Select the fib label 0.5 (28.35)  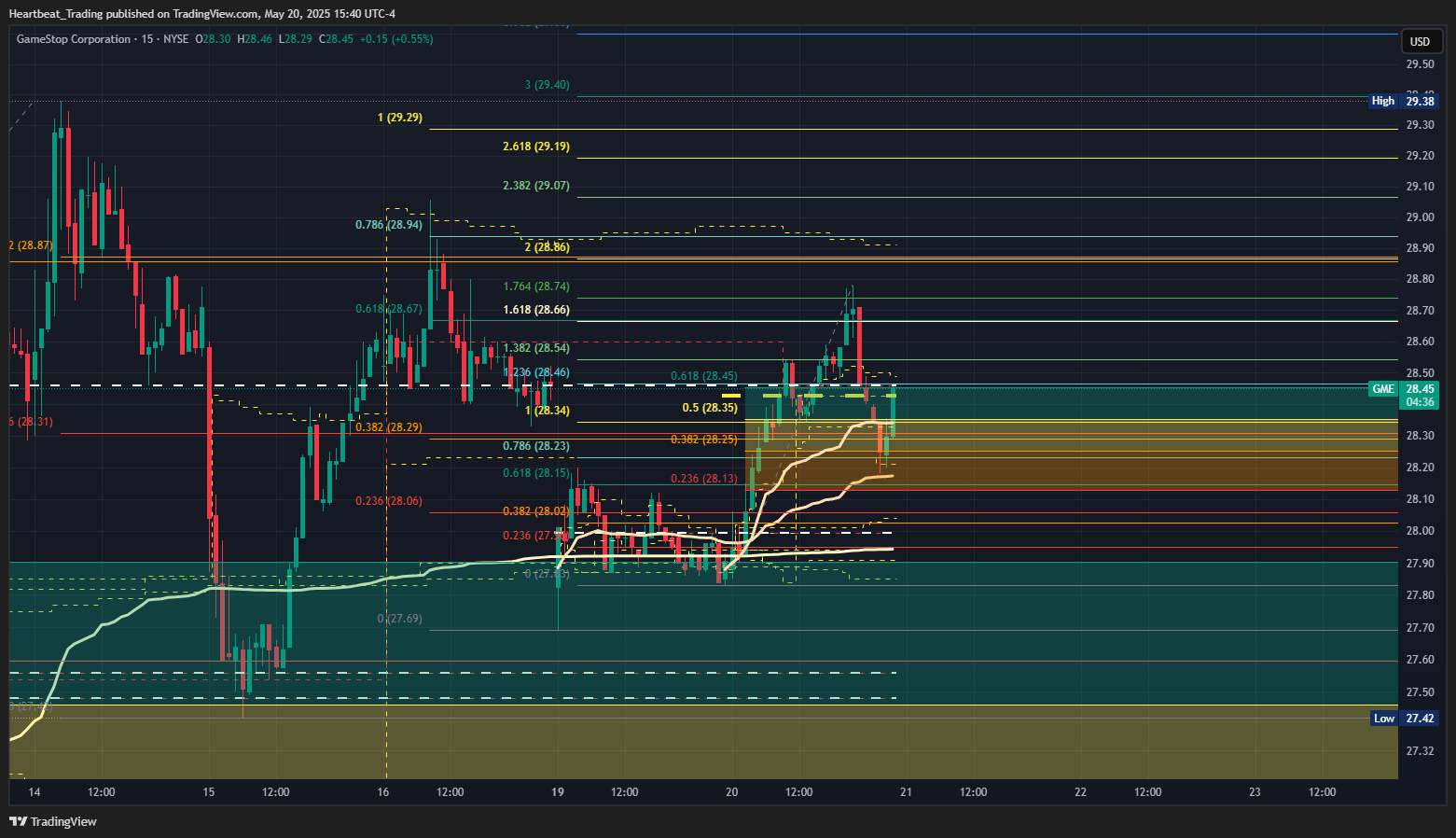(x=710, y=408)
